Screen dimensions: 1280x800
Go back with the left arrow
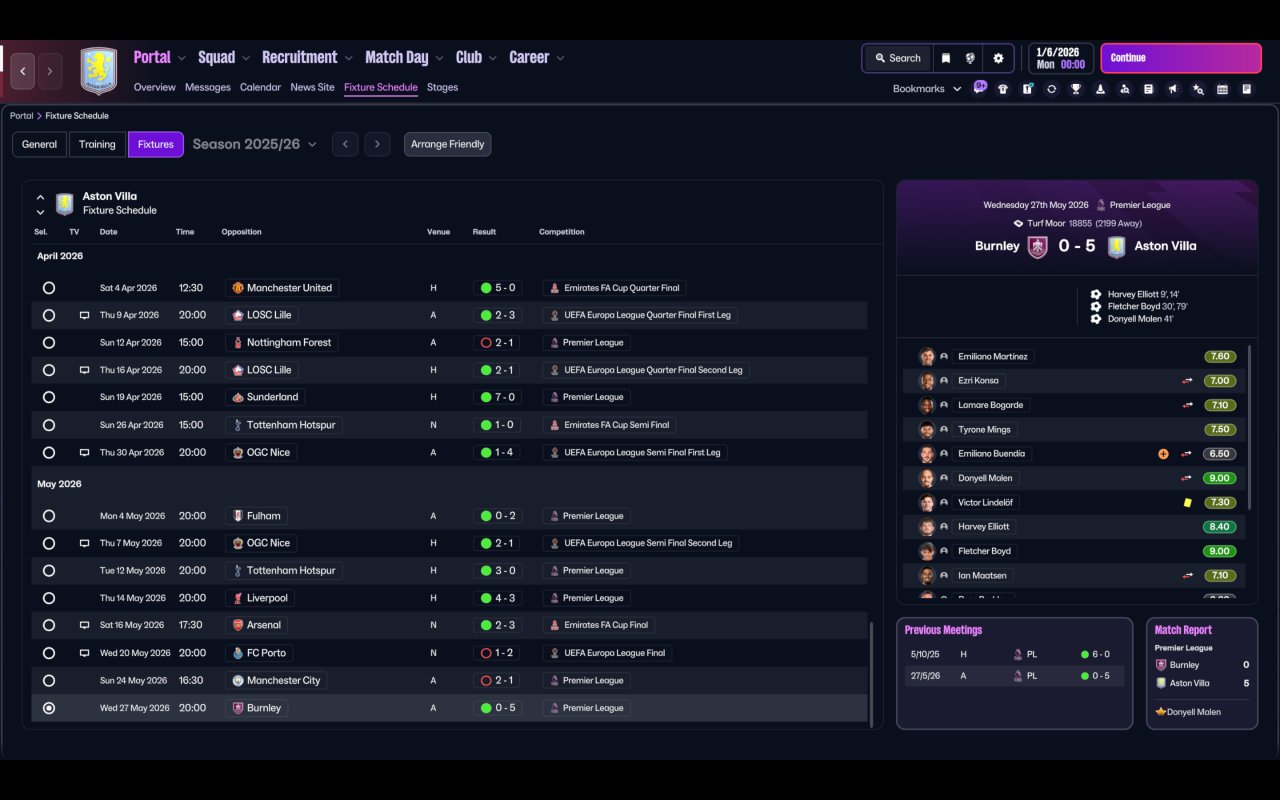[23, 71]
